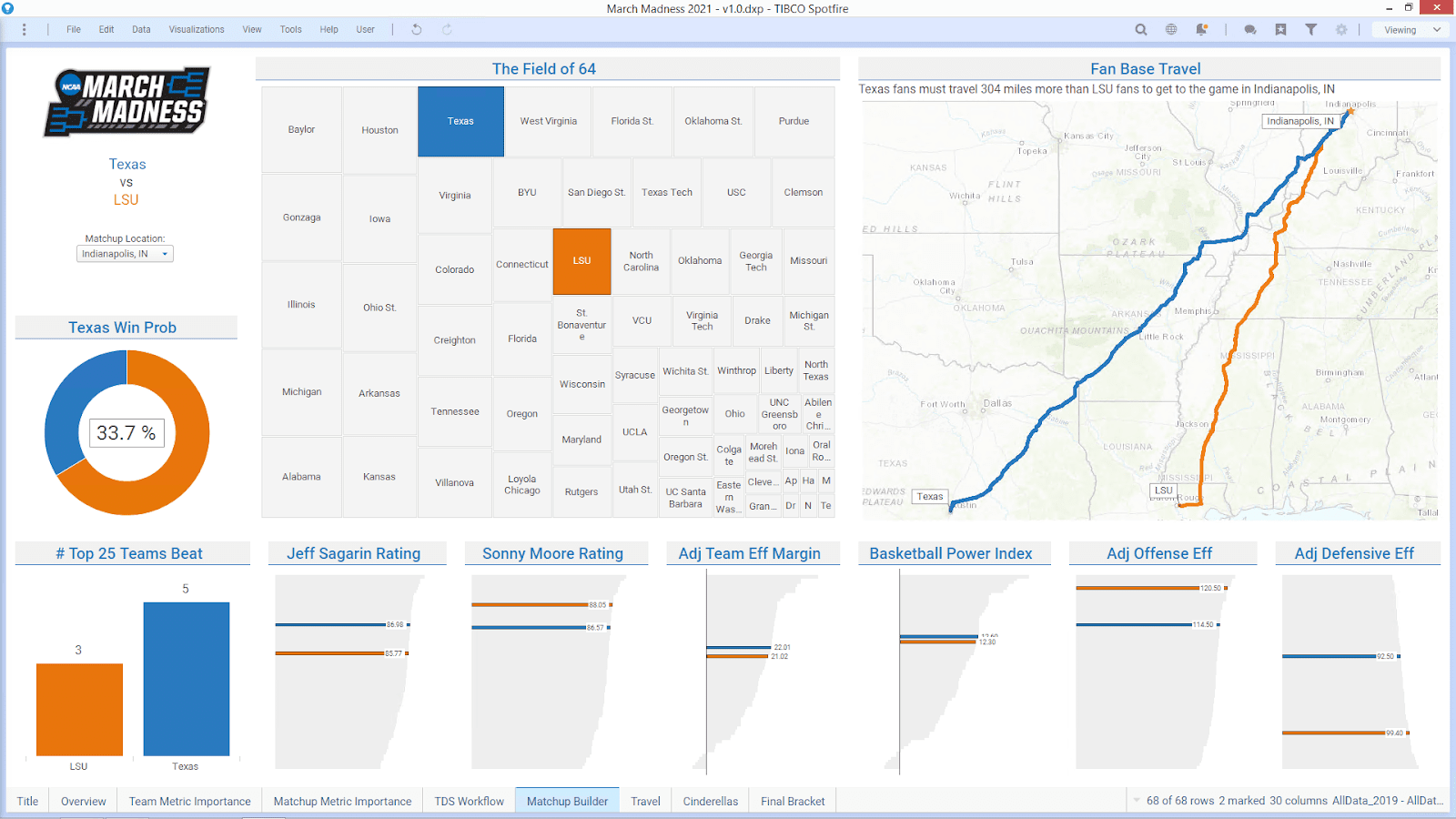Expand the status bar data table arrow
Image resolution: width=1456 pixels, height=819 pixels.
pyautogui.click(x=1137, y=801)
